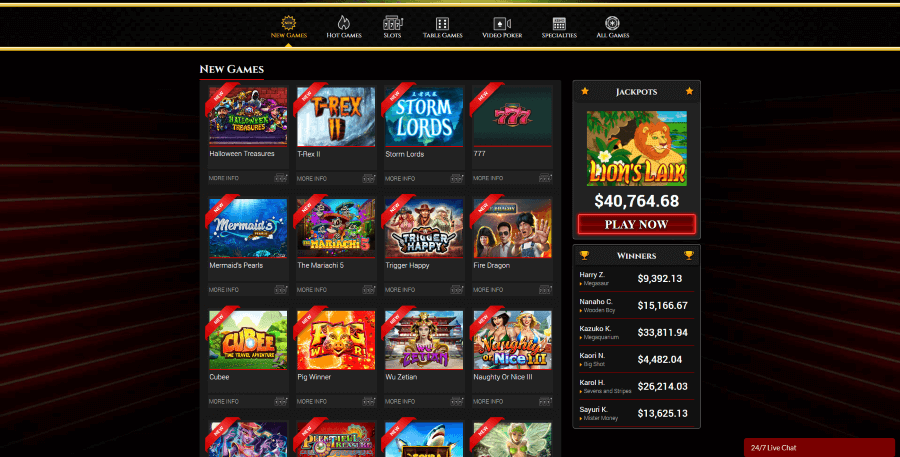This screenshot has width=900, height=457.
Task: Select the Video Poker card icon
Action: [502, 23]
